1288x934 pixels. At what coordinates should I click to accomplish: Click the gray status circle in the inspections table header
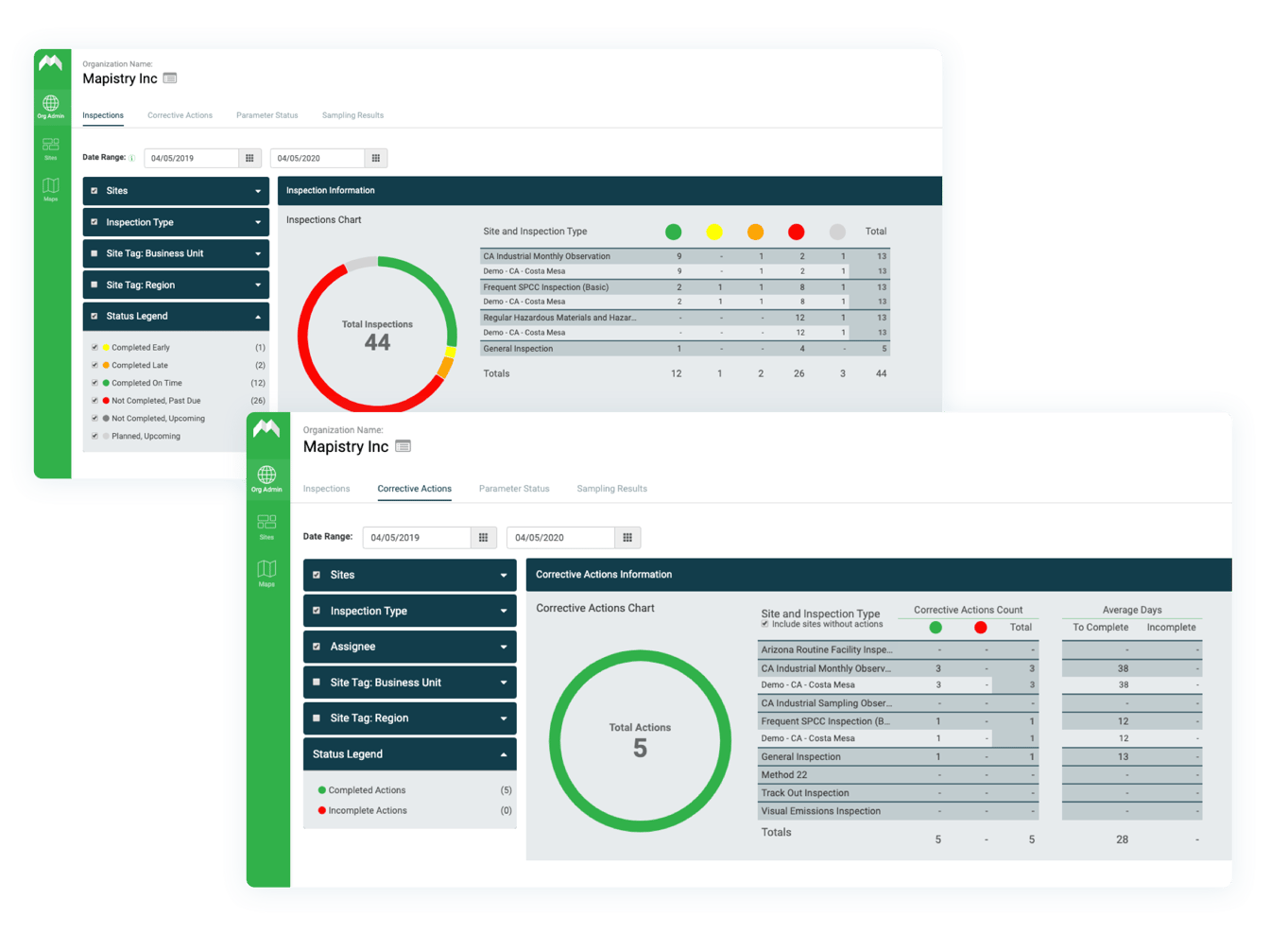tap(837, 232)
